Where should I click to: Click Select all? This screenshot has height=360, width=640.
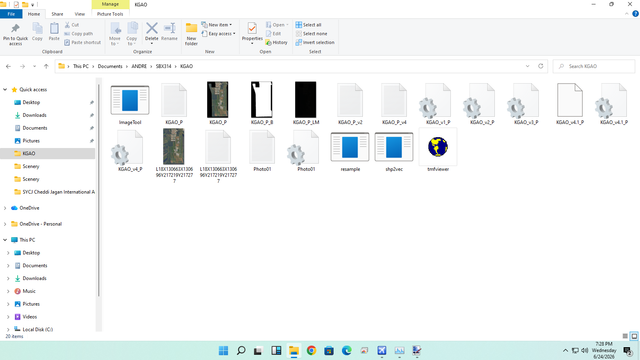click(309, 25)
